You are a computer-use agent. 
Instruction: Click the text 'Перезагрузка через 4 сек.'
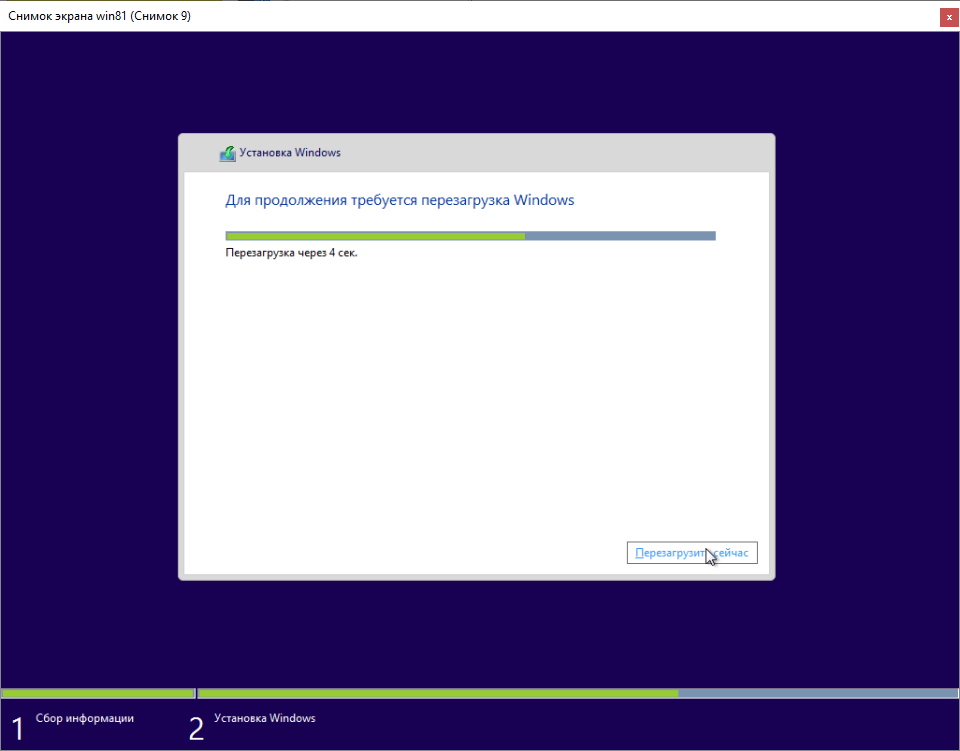[x=291, y=253]
